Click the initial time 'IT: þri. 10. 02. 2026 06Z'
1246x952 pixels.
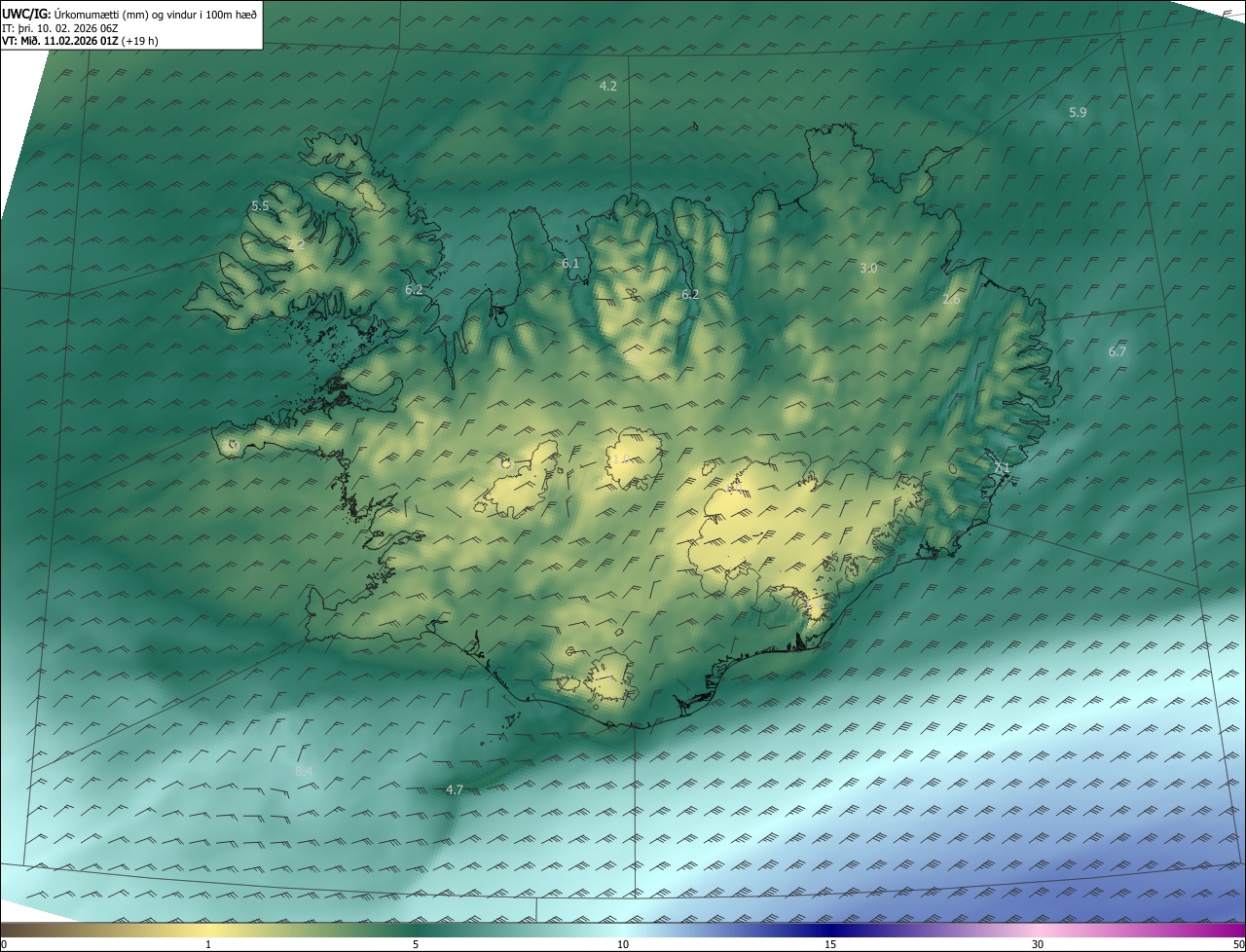point(60,28)
